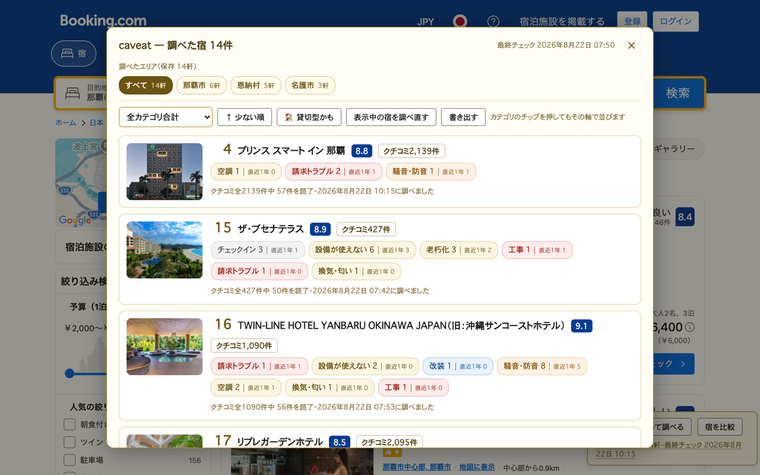Screen dimensions: 760x475
Task: Filter by 那覇市 6軒 area chip
Action: (x=201, y=85)
